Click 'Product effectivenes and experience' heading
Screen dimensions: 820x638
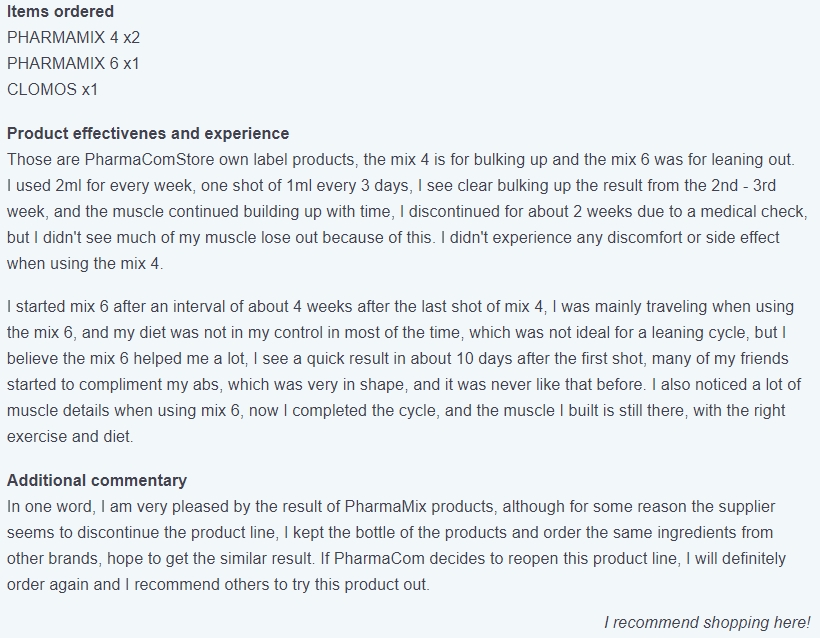(148, 133)
